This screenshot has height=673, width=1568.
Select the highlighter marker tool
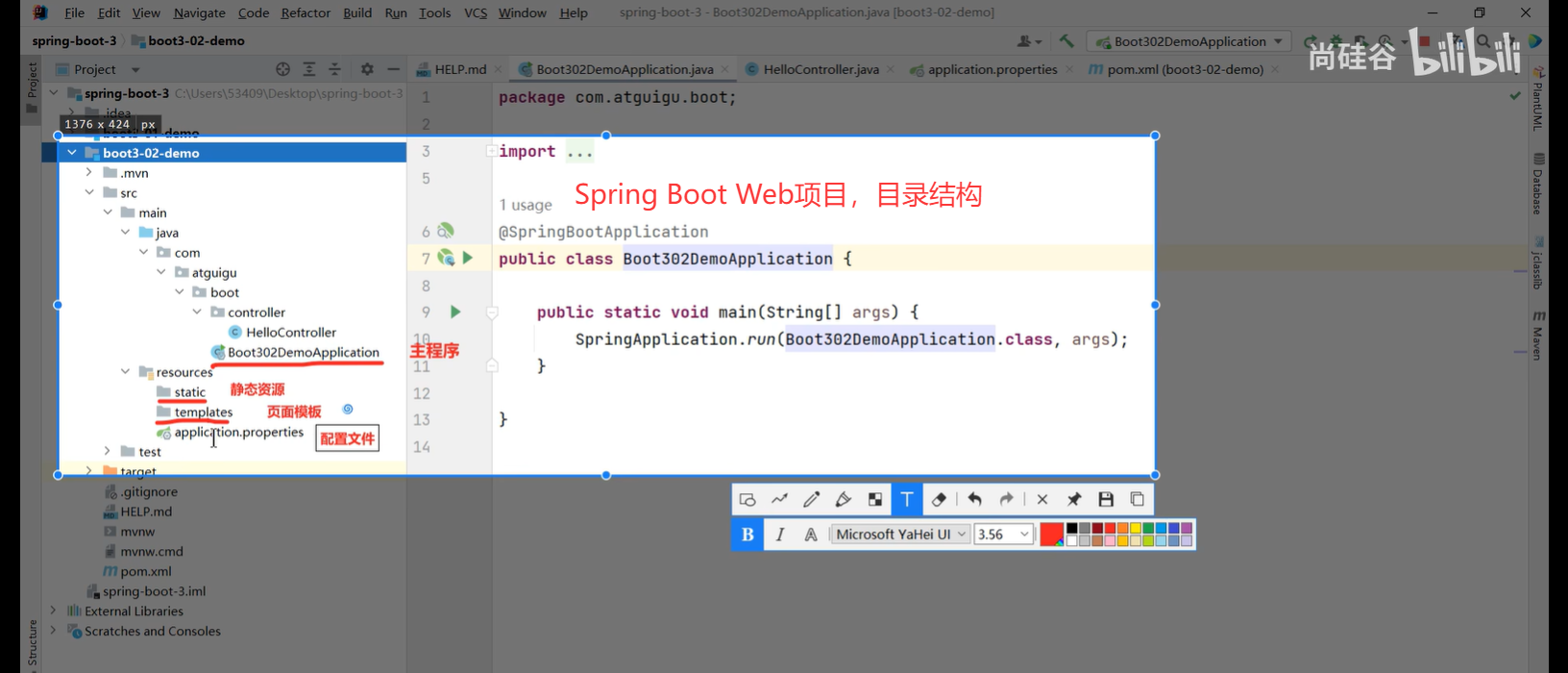click(x=843, y=499)
